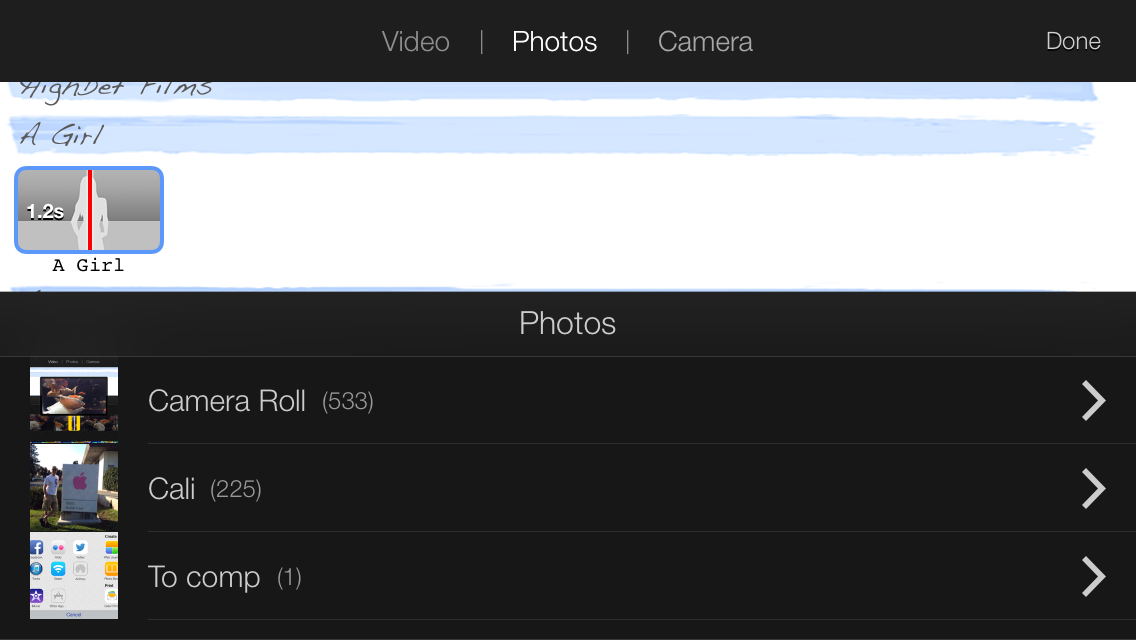The width and height of the screenshot is (1136, 640).
Task: Click the handwritten HighDef Films title row
Action: tap(554, 91)
